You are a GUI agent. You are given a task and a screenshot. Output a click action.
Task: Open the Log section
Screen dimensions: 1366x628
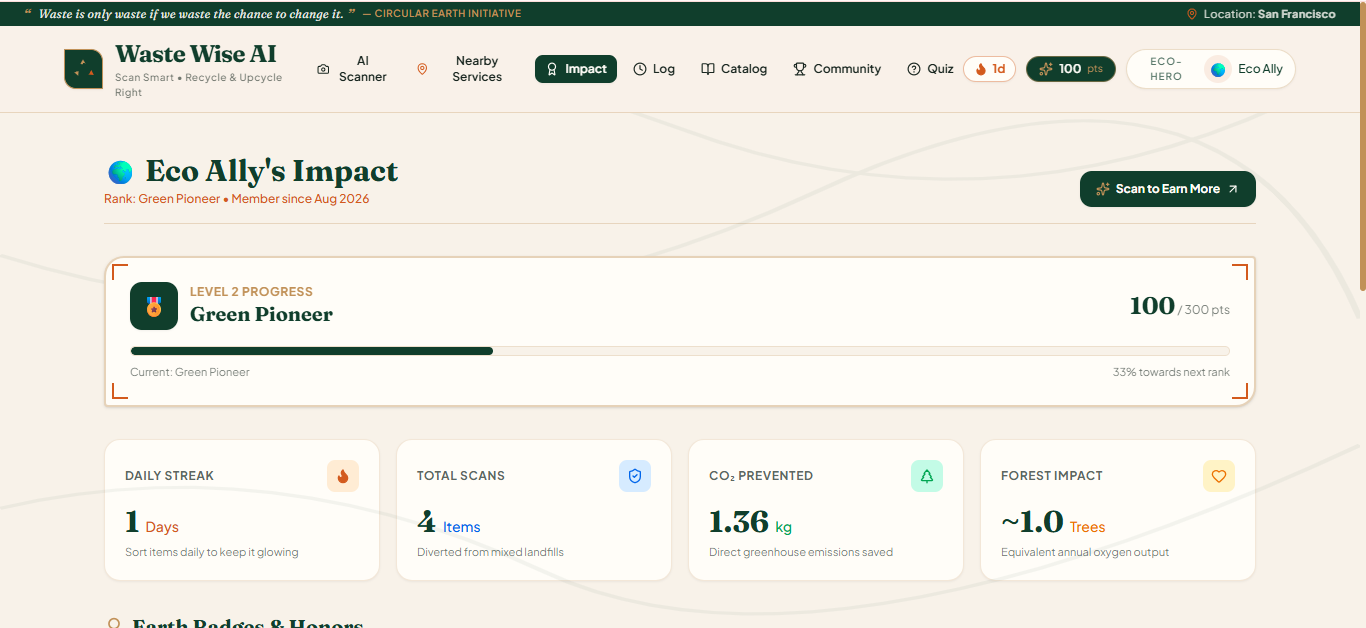pos(654,69)
